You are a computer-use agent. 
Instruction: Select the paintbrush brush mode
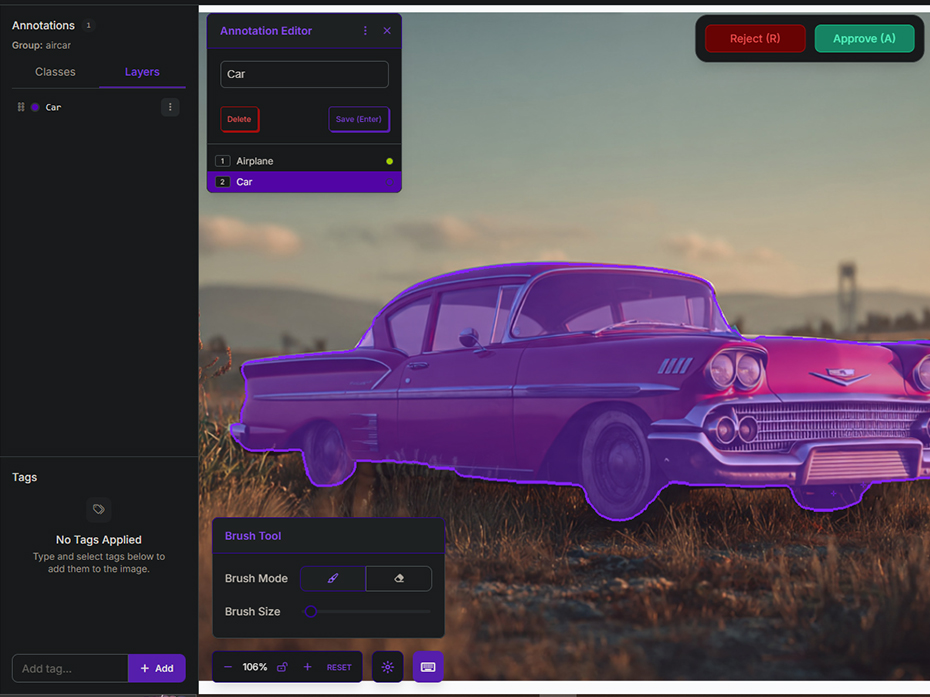tap(333, 578)
